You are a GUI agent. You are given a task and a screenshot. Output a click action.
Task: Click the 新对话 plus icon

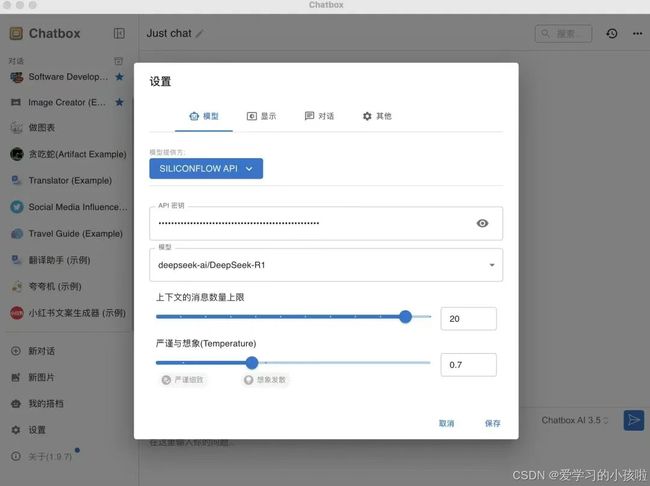(x=16, y=351)
